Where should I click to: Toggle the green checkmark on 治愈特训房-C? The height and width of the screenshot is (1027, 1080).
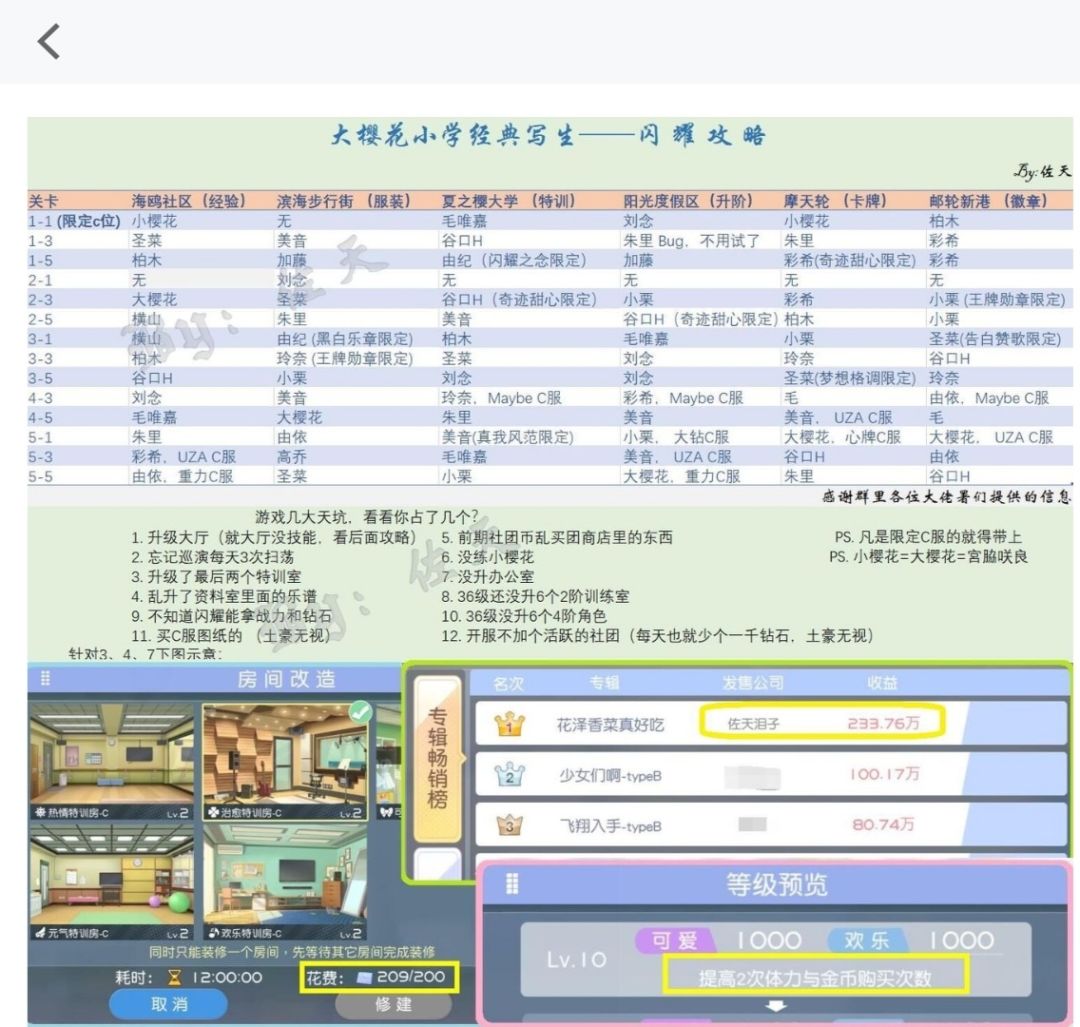coord(360,712)
